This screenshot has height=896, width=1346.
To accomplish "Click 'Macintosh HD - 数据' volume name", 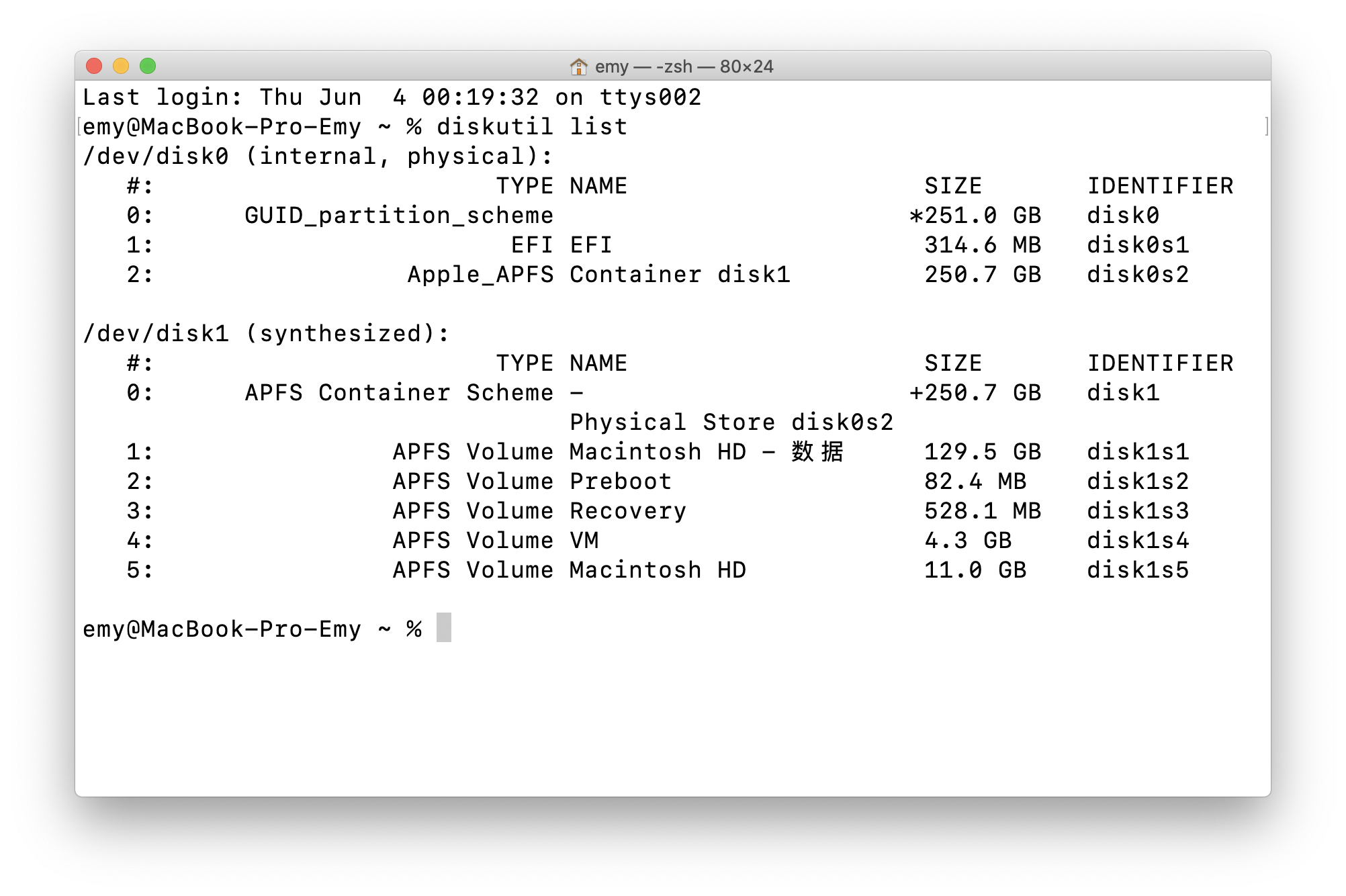I will click(x=705, y=451).
